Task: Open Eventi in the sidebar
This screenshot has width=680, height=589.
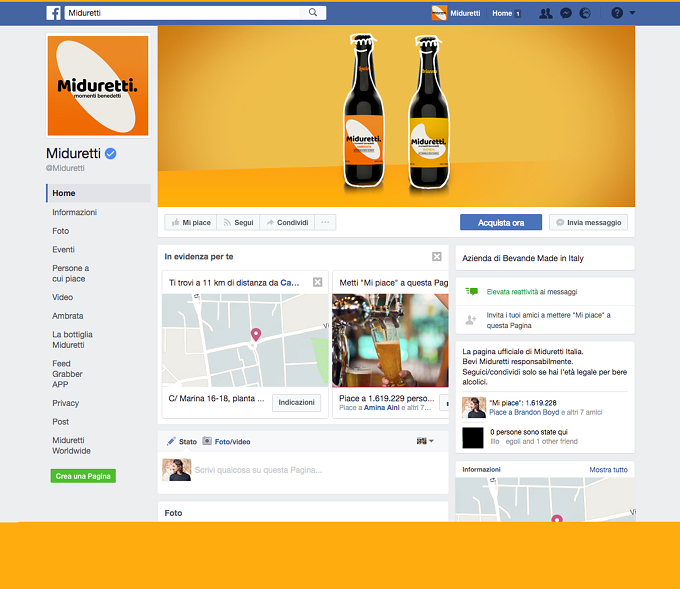Action: coord(63,249)
